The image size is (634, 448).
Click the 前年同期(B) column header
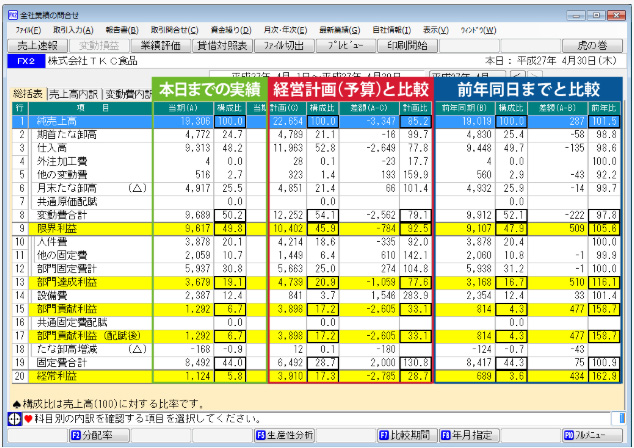(465, 108)
